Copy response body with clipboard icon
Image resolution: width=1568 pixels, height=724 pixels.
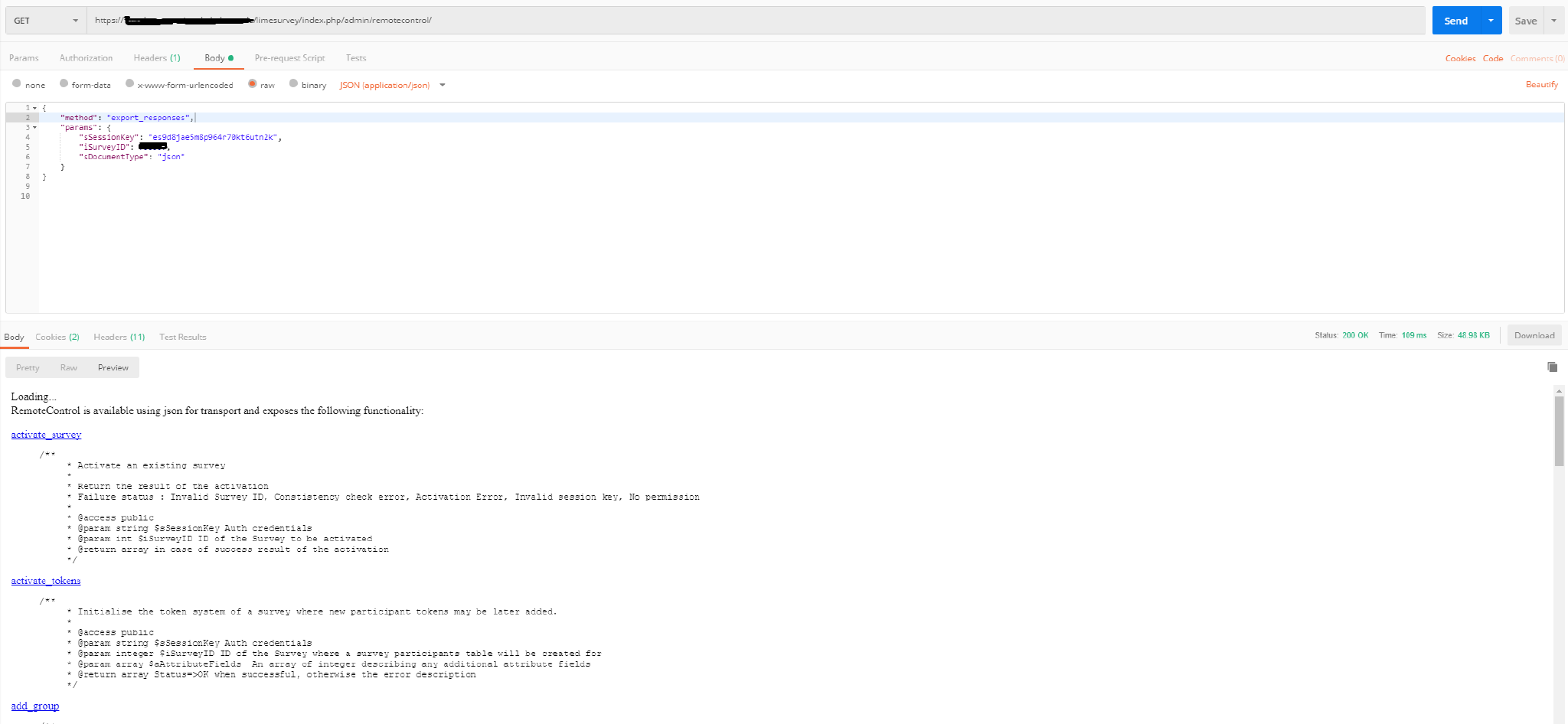click(1552, 367)
